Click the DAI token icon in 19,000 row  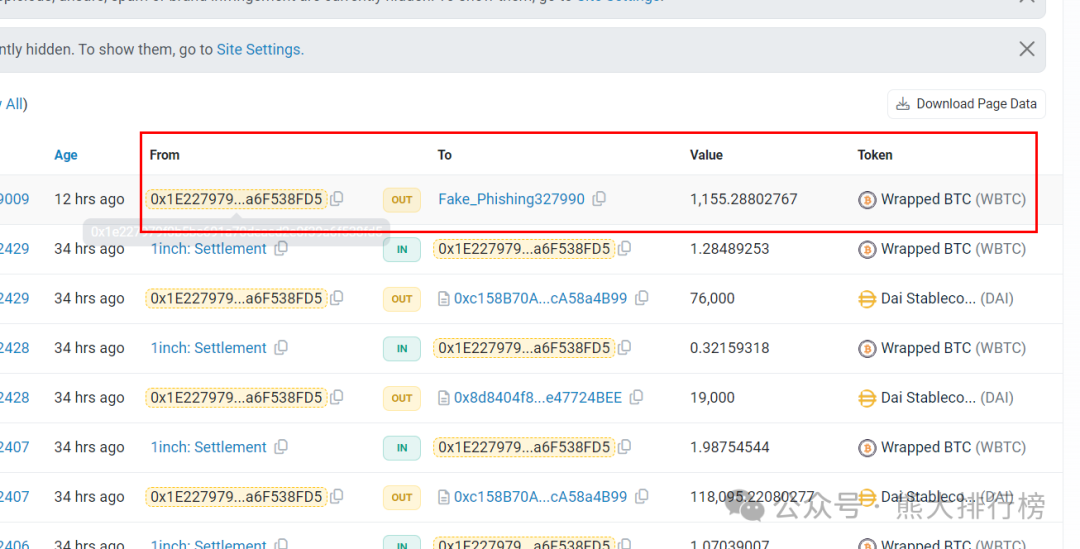866,398
